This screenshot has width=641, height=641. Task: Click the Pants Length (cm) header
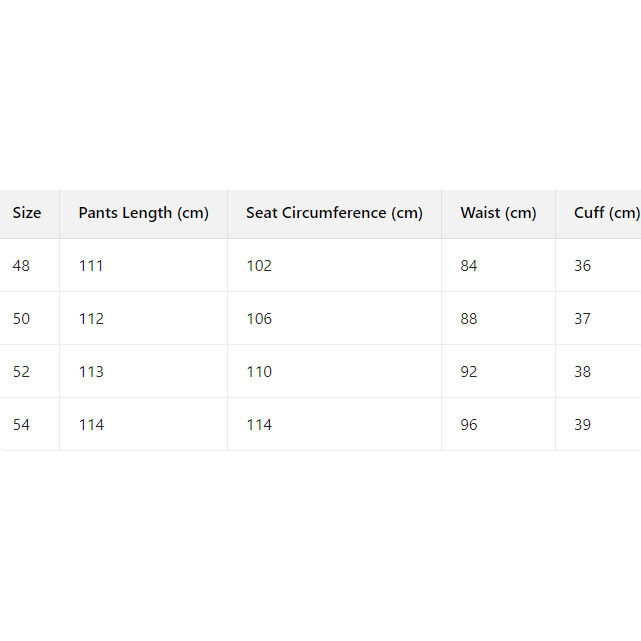(143, 213)
